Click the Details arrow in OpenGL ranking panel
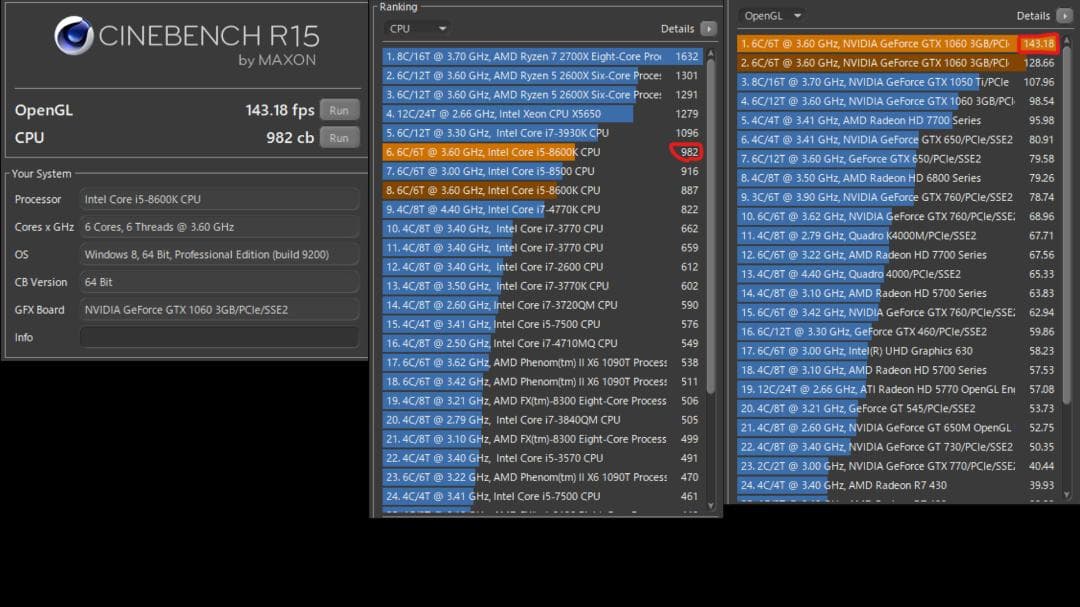 click(1063, 16)
